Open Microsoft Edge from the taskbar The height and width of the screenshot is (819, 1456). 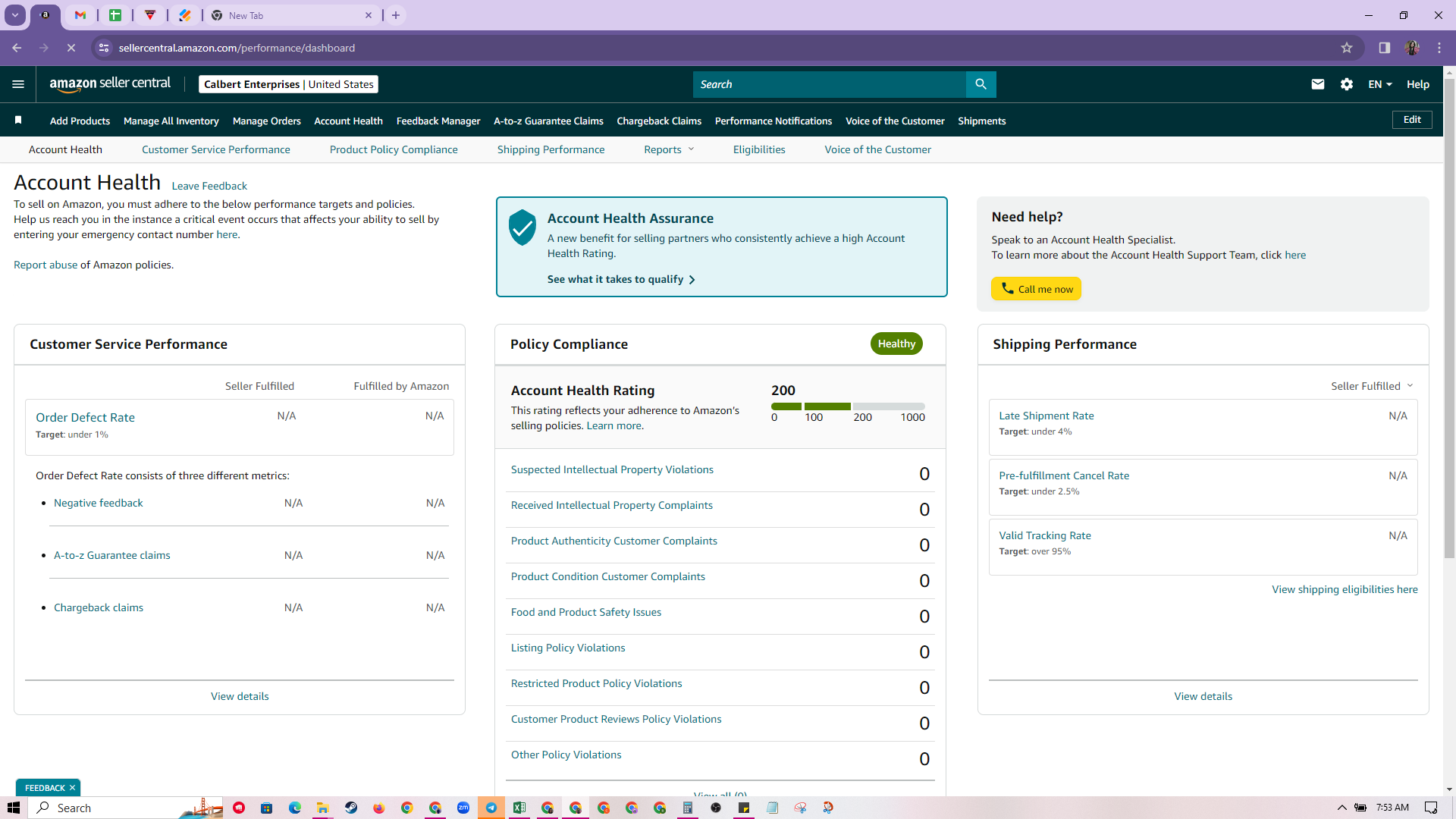295,808
